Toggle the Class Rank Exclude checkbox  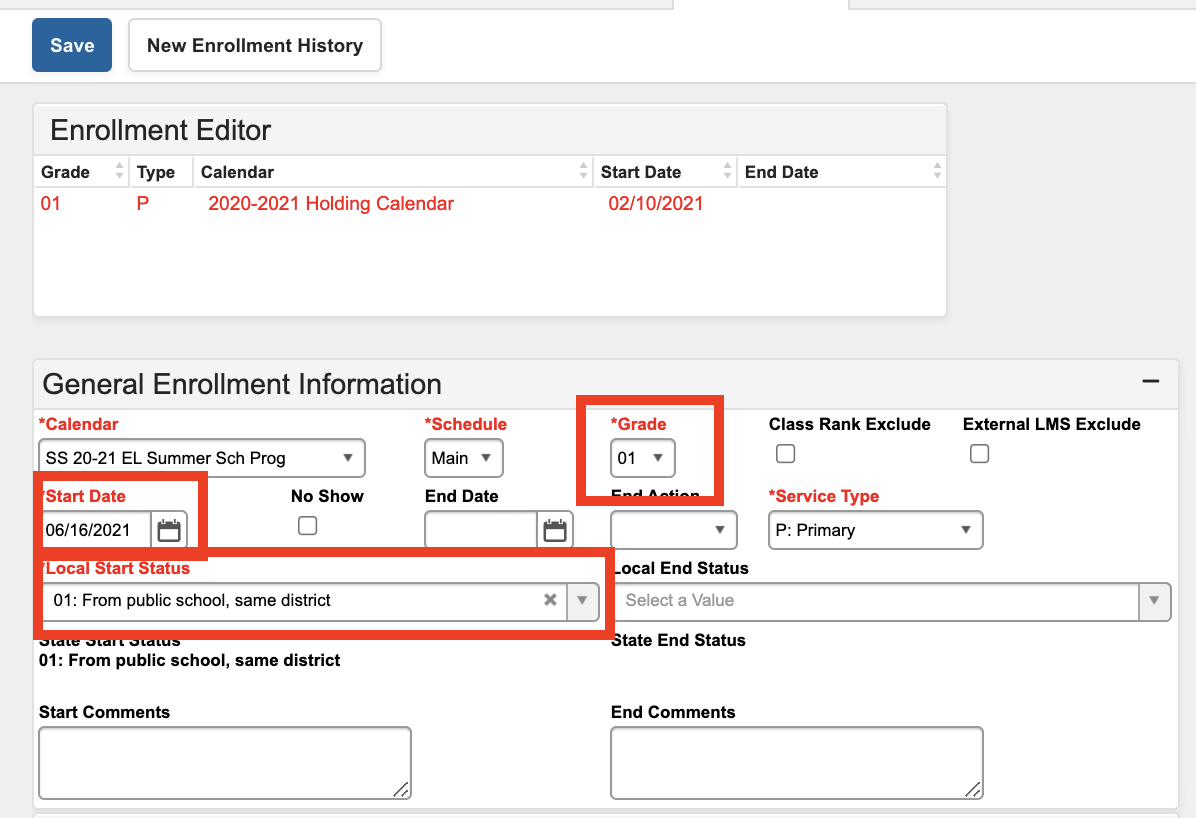pos(786,454)
